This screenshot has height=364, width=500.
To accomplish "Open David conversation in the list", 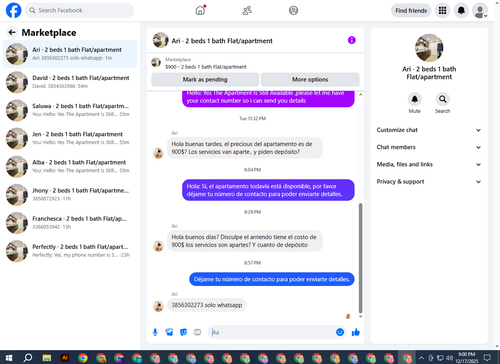I will tap(70, 82).
